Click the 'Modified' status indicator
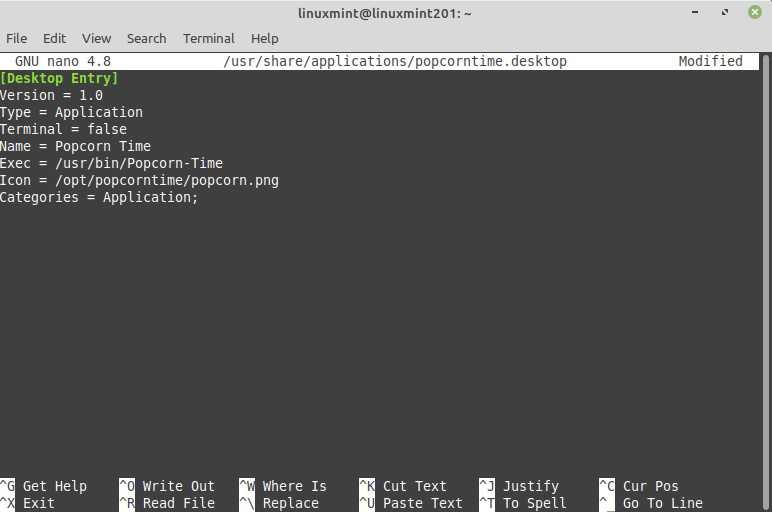Screen dimensions: 772x512 [x=710, y=61]
